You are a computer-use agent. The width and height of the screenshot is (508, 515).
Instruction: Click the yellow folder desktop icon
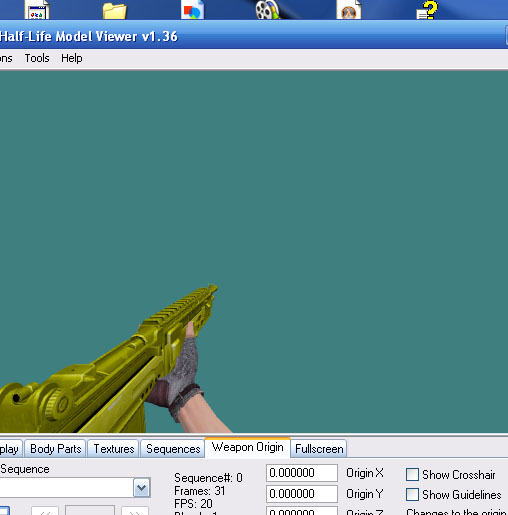coord(115,11)
